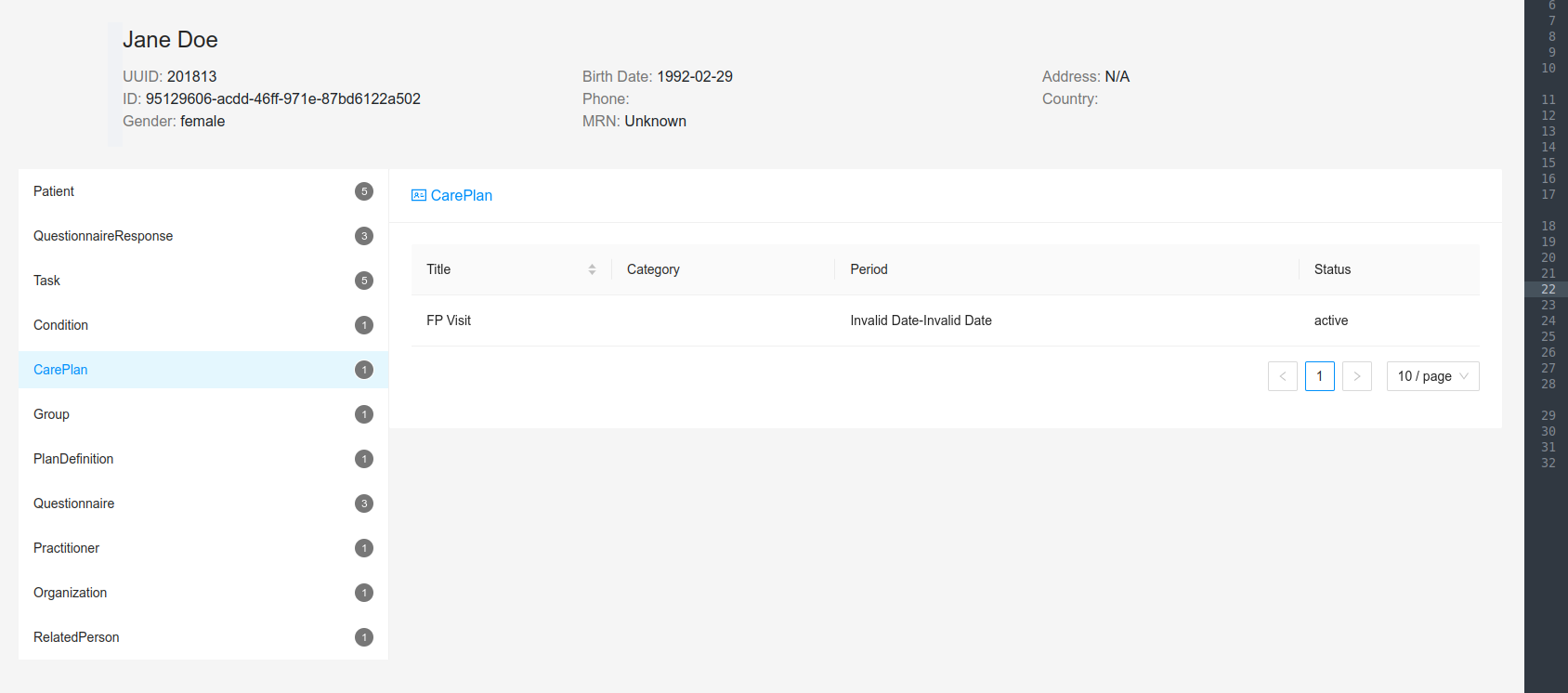
Task: Click the CarePlan count badge
Action: [x=364, y=370]
